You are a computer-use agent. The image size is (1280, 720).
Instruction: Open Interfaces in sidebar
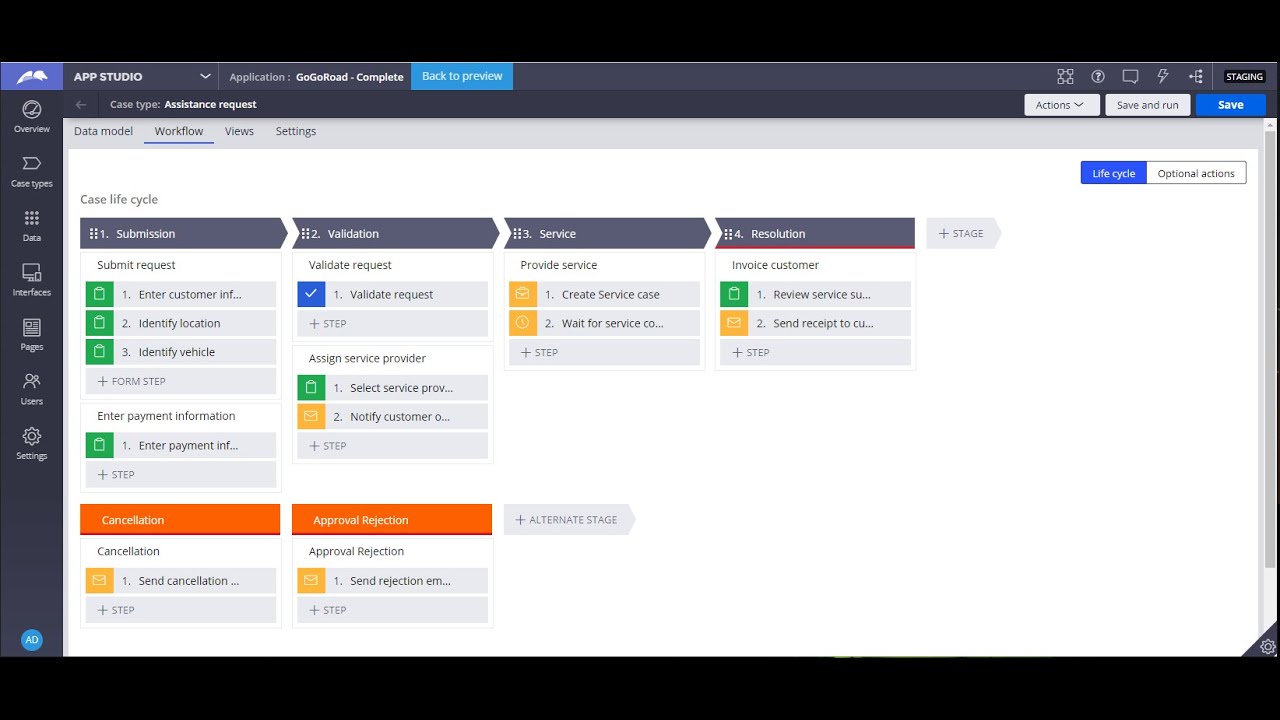(x=31, y=280)
